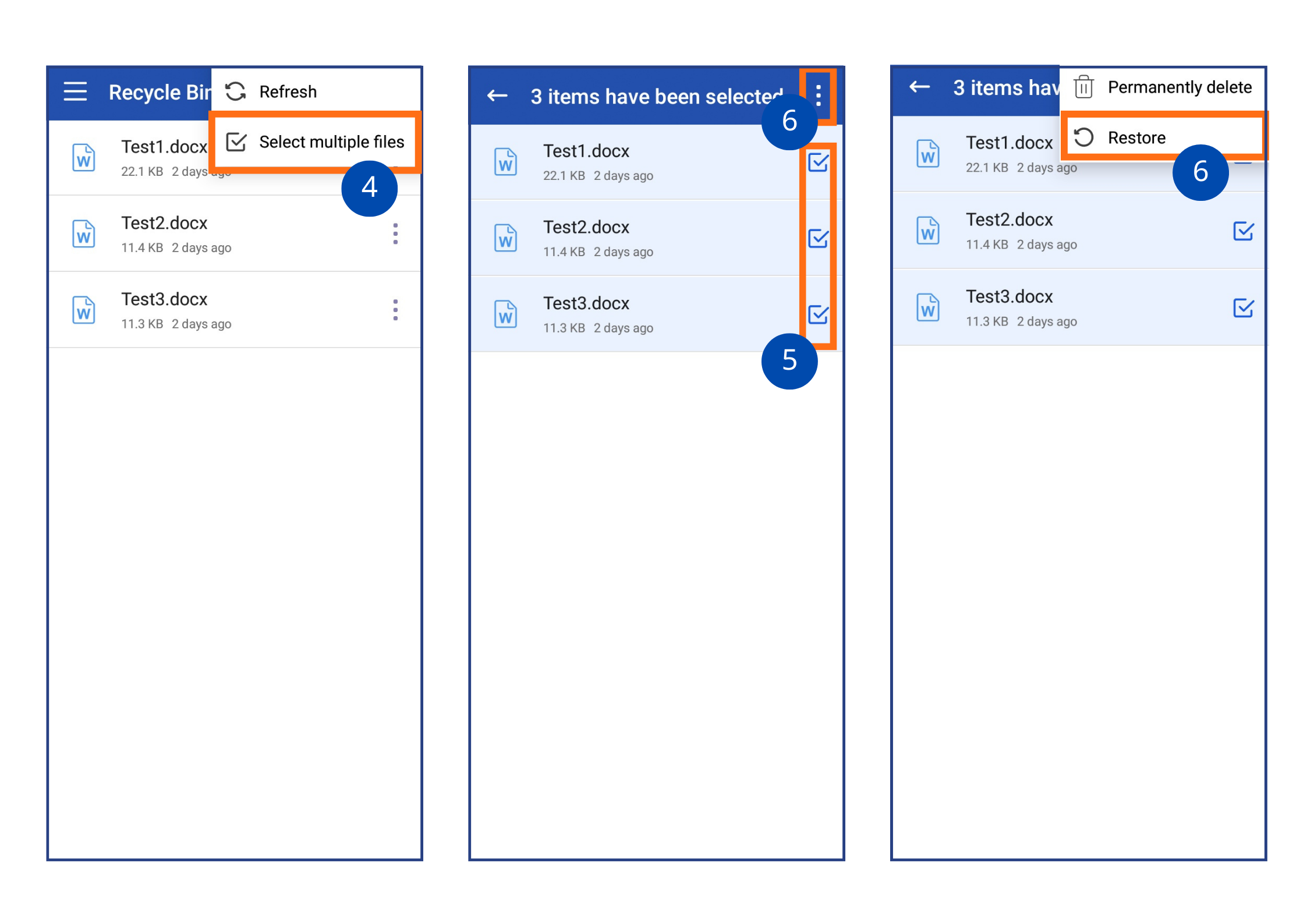Viewport: 1307px width, 924px height.
Task: Click Word icon of Test2.docx in middle screen
Action: point(506,238)
